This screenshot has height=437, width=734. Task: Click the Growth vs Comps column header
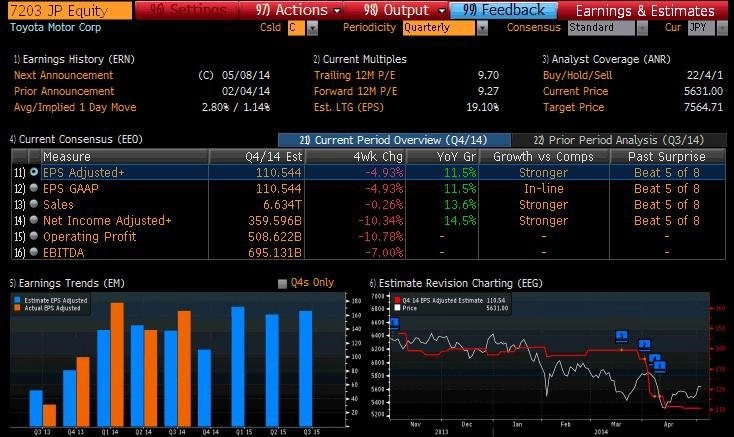point(544,156)
